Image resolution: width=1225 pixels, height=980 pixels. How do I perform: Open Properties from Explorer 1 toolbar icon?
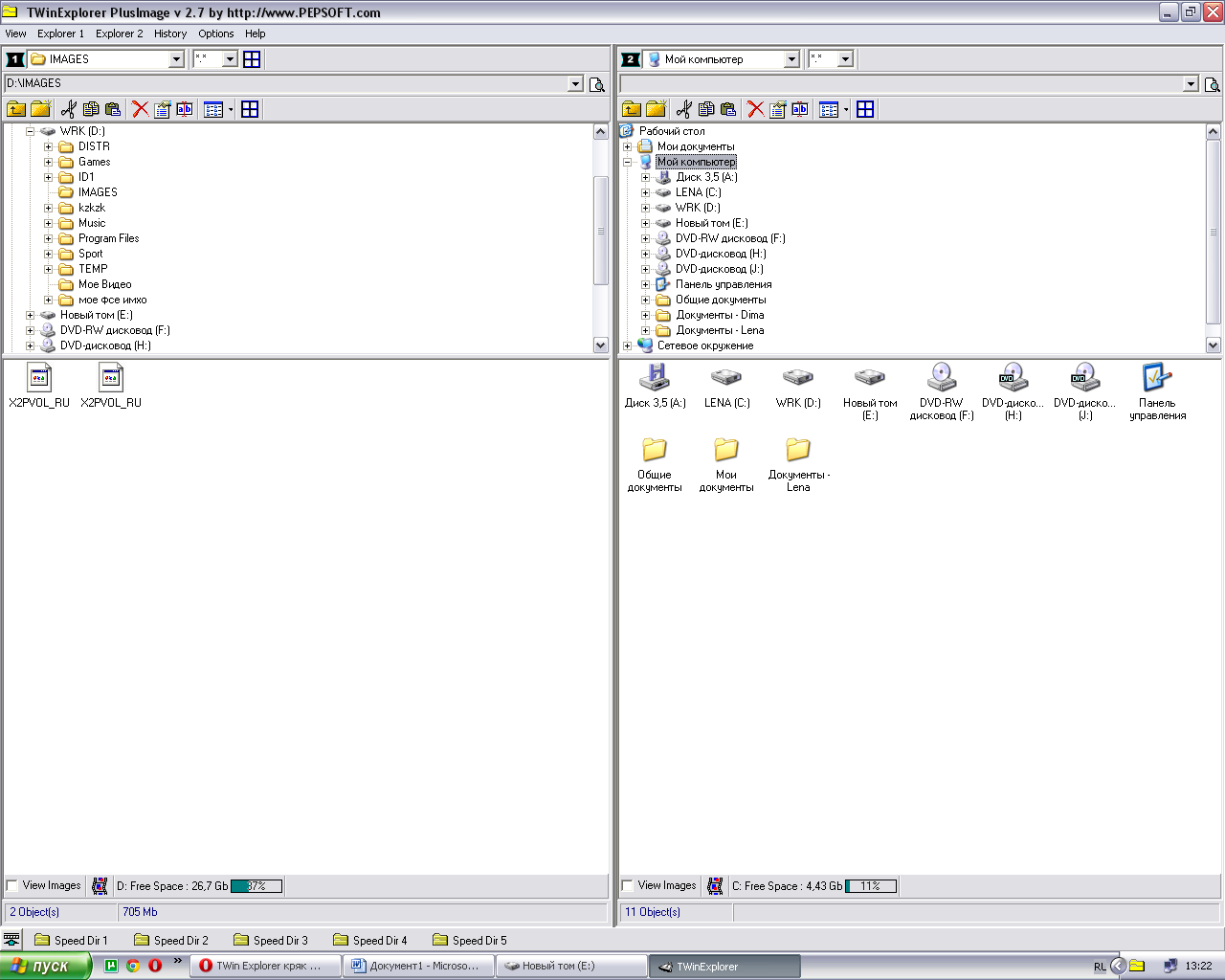click(x=163, y=109)
